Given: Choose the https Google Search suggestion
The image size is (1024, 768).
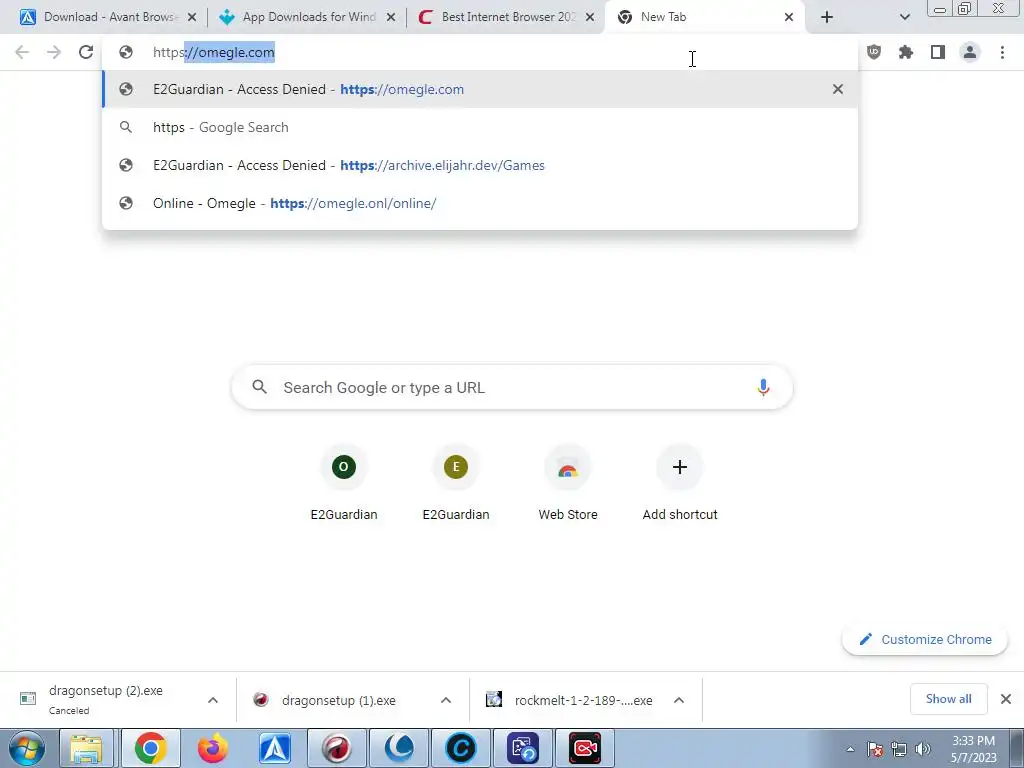Looking at the screenshot, I should click(480, 127).
